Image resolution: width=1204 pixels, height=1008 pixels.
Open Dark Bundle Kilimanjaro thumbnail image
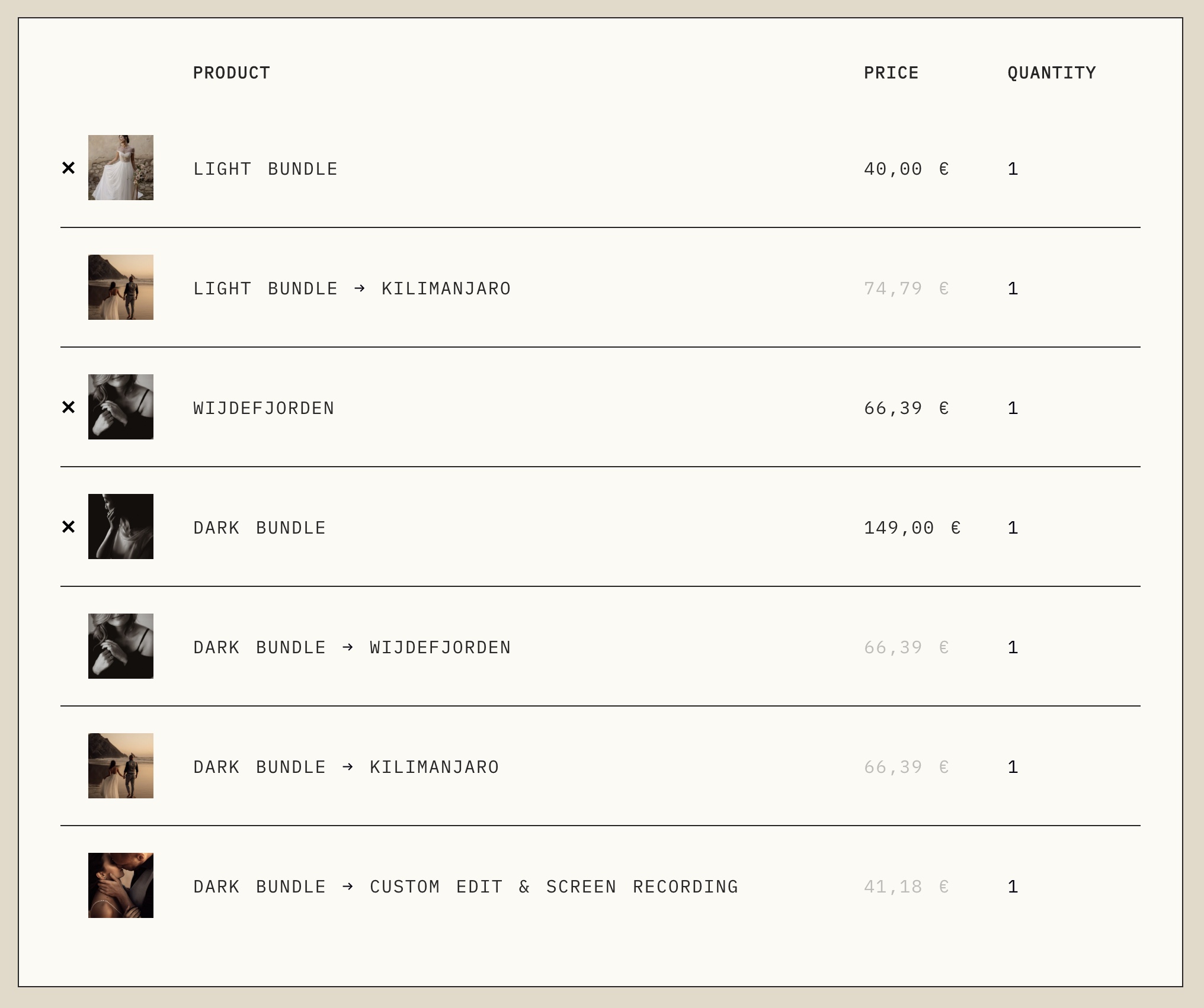pos(121,766)
